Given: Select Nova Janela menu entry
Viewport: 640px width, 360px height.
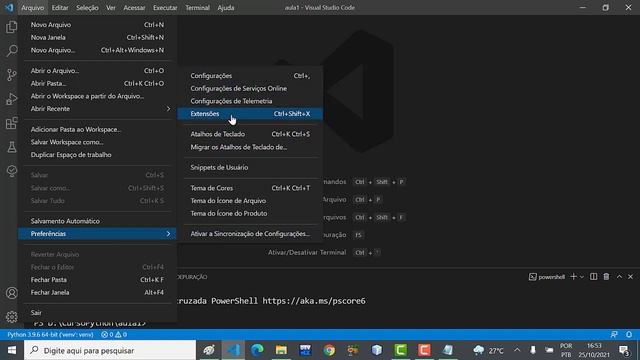Looking at the screenshot, I should tap(98, 37).
